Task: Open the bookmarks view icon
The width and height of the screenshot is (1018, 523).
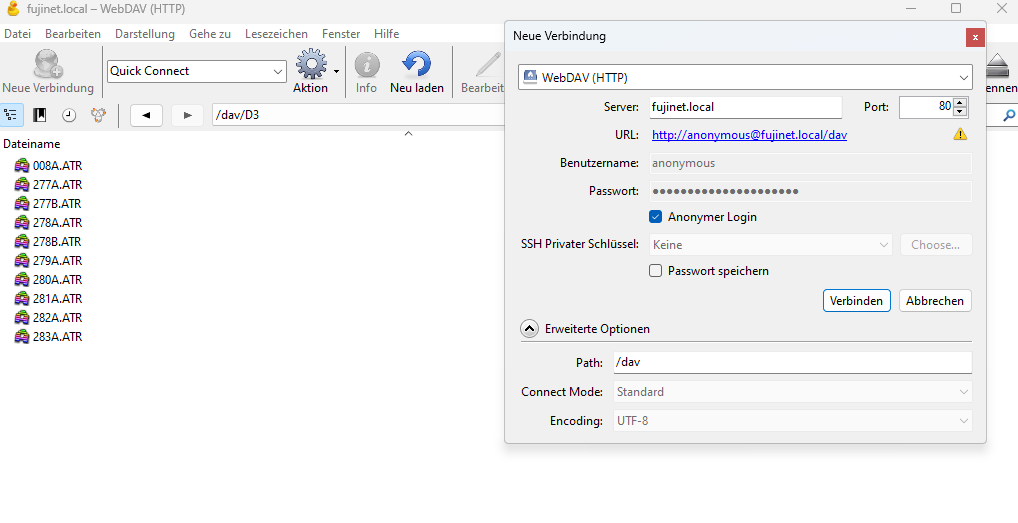Action: (x=40, y=115)
